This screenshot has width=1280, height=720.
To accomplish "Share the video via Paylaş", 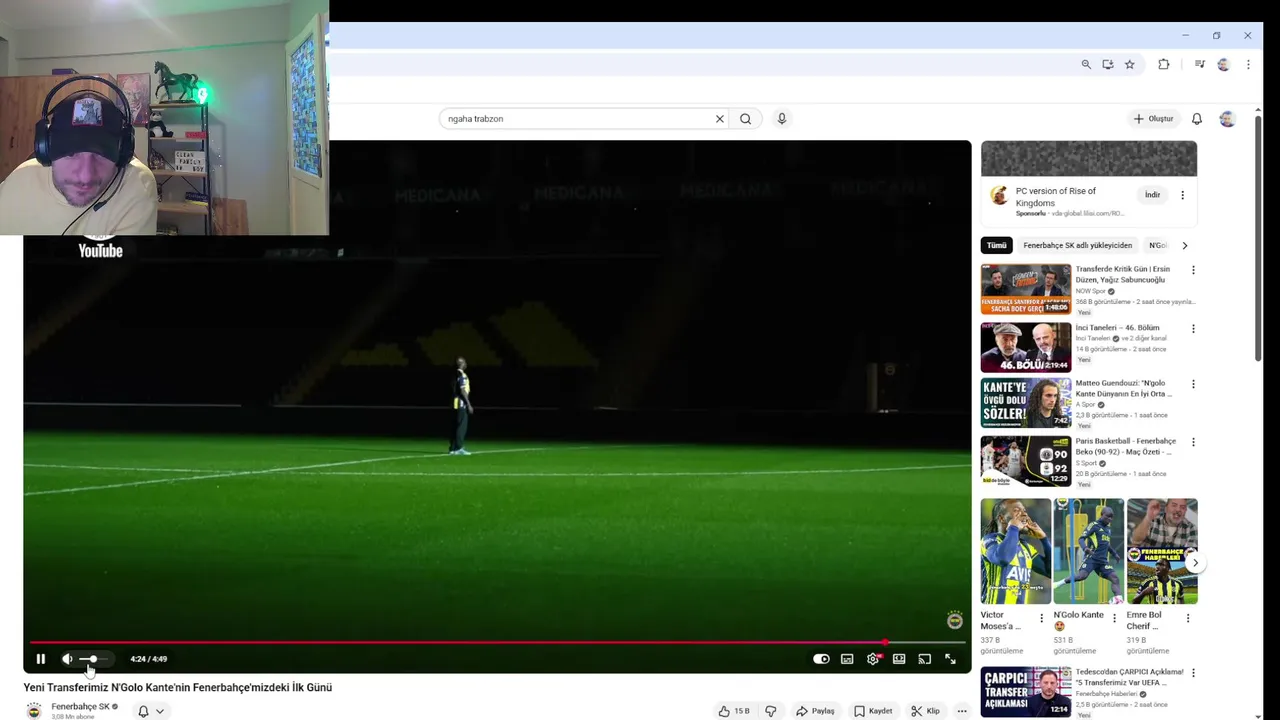I will point(815,711).
